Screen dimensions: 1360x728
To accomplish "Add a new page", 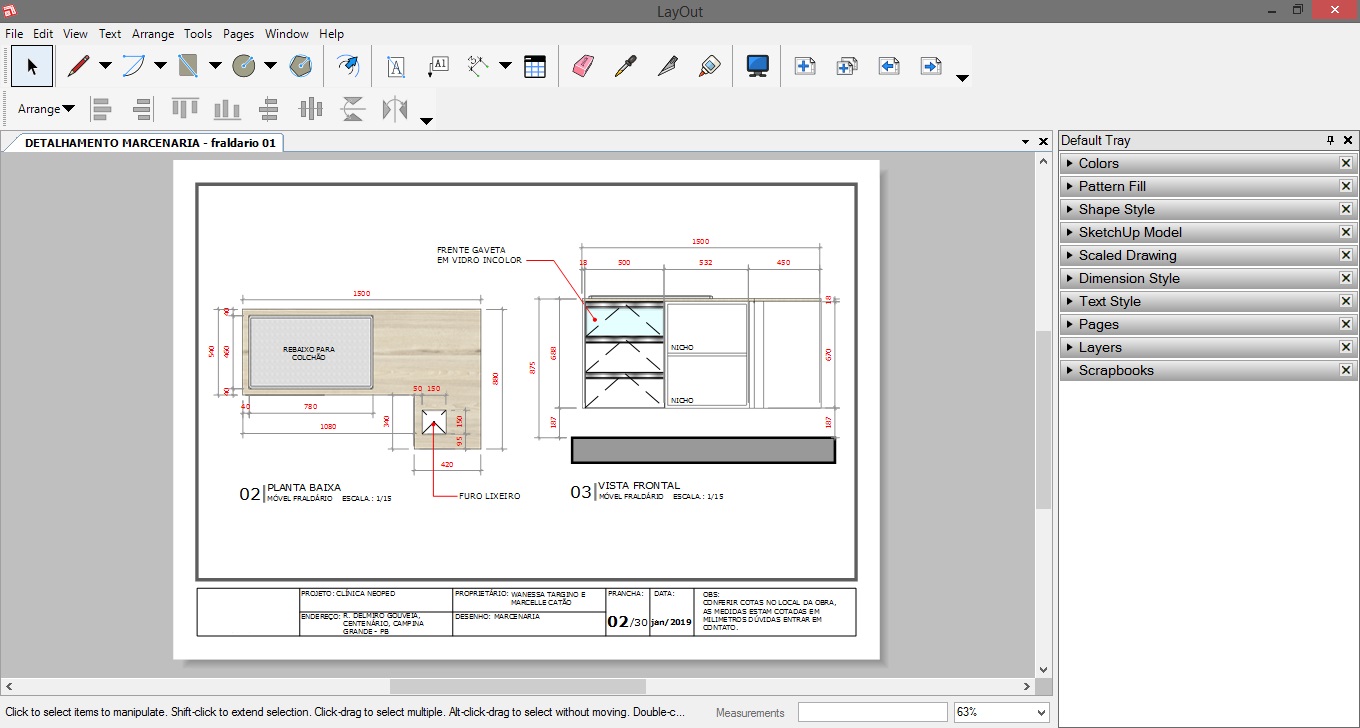I will point(805,65).
